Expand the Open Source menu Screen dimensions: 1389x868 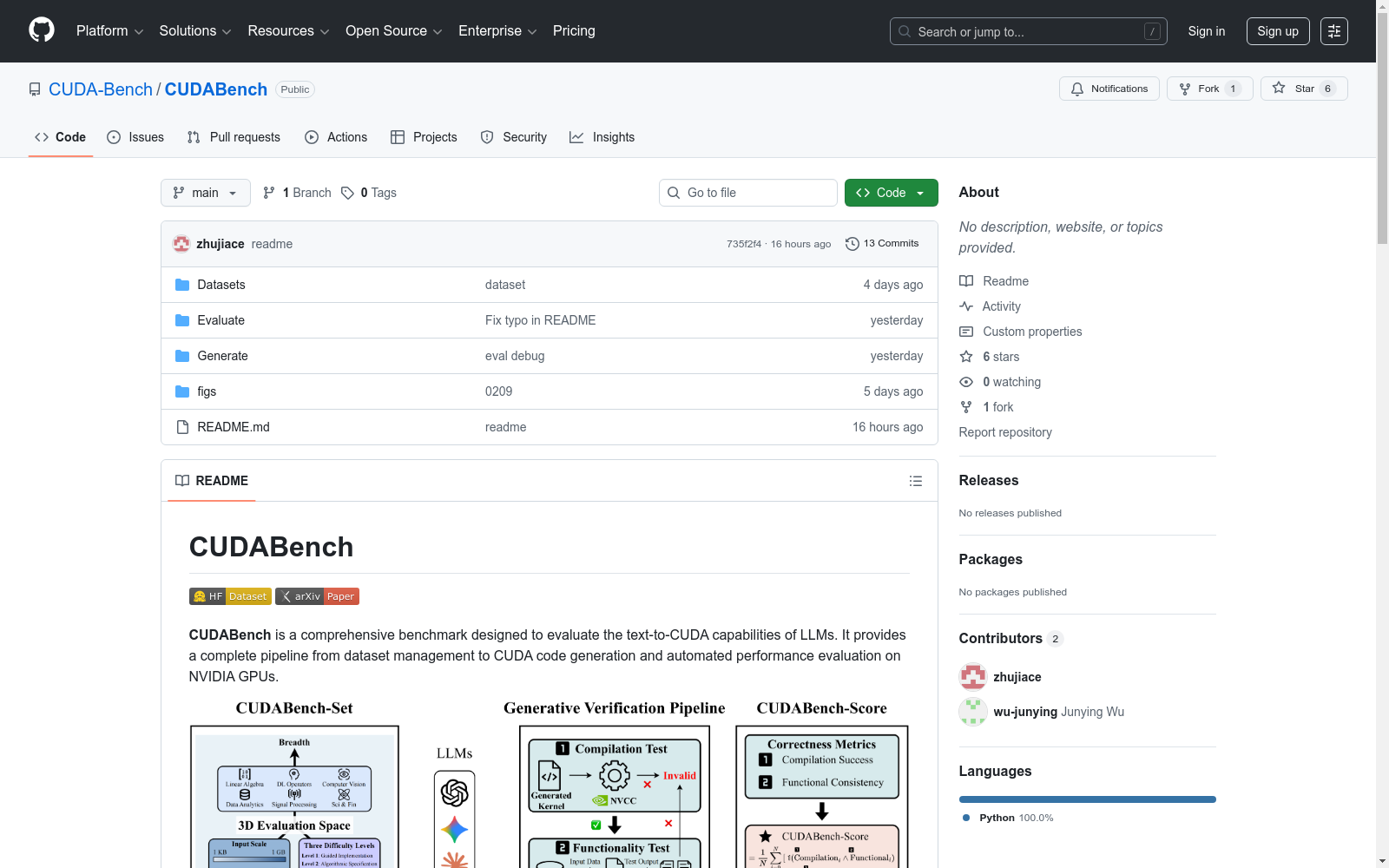pos(394,31)
